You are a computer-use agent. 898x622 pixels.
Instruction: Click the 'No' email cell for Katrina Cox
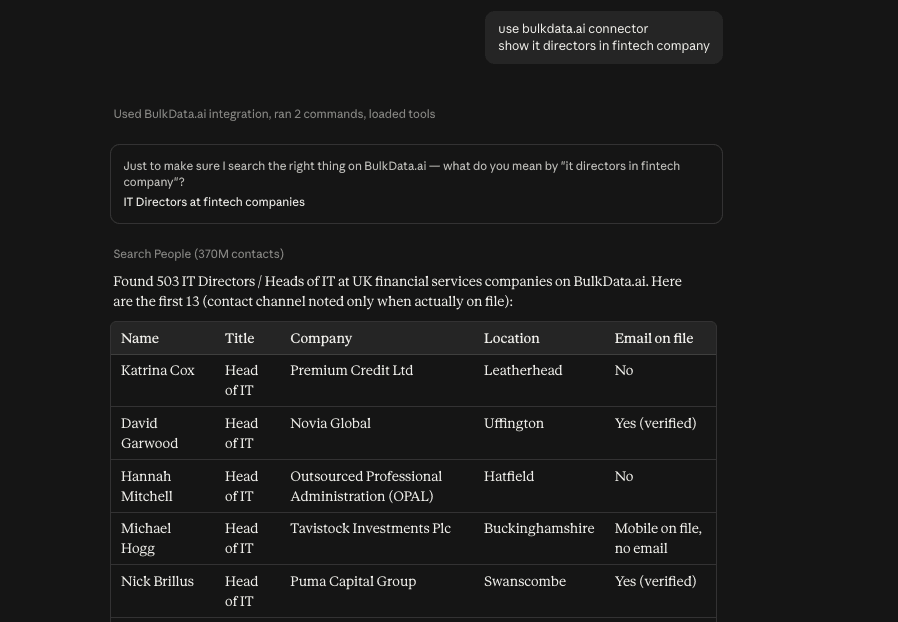(x=624, y=370)
